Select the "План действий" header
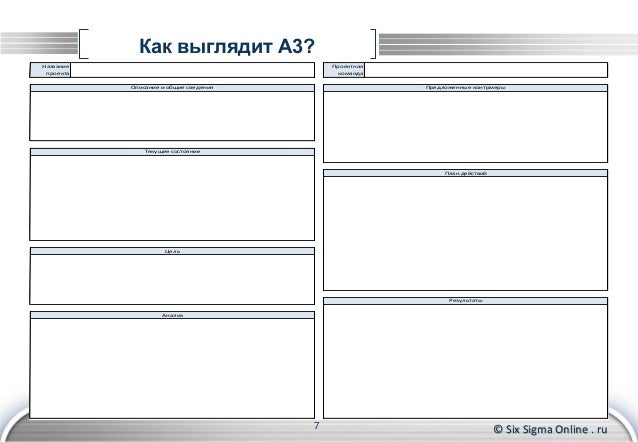Image resolution: width=638 pixels, height=442 pixels. coord(465,173)
